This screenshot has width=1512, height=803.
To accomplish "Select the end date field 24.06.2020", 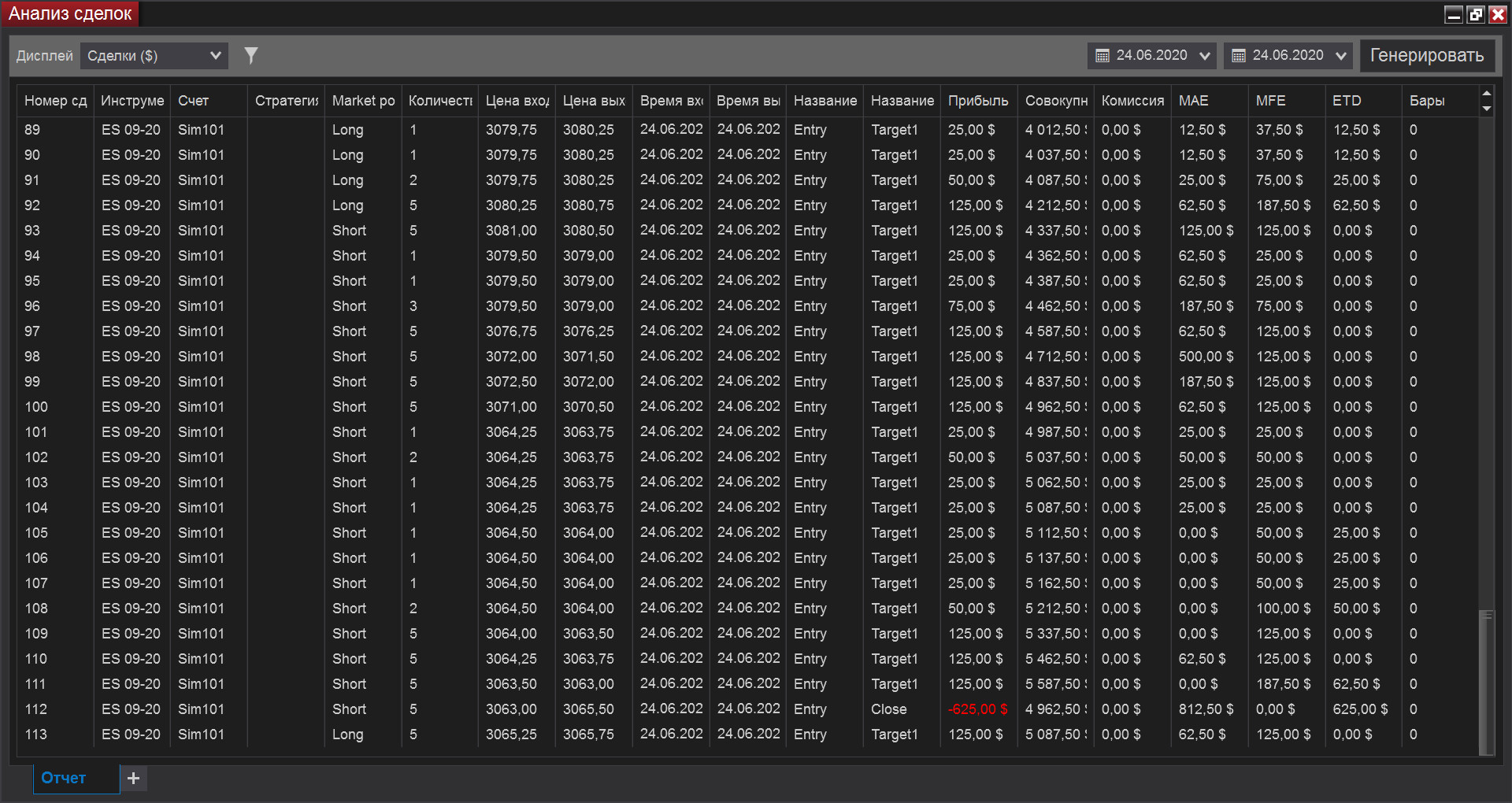I will (1288, 56).
